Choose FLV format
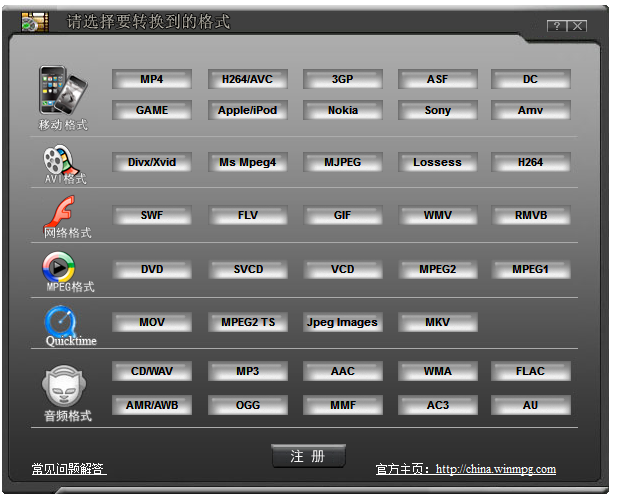This screenshot has width=618, height=496. tap(248, 215)
